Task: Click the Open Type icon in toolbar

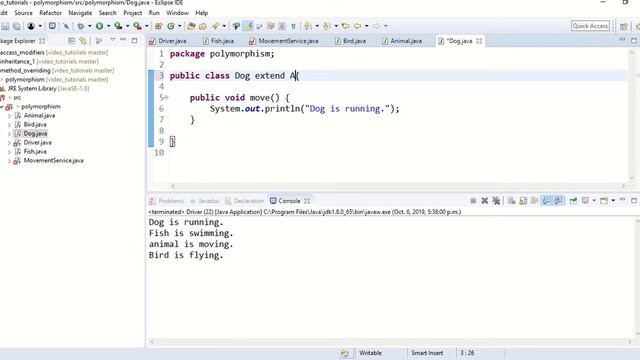Action: coord(191,26)
